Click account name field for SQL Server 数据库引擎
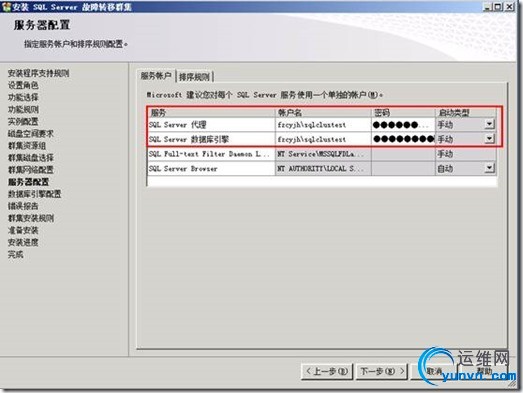523x393 pixels. 323,139
